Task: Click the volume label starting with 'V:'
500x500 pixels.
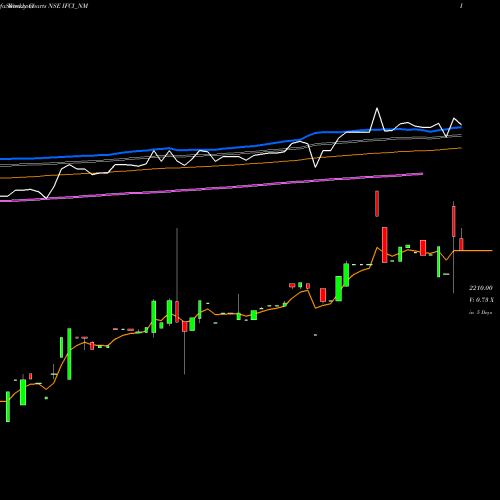Action: point(481,300)
